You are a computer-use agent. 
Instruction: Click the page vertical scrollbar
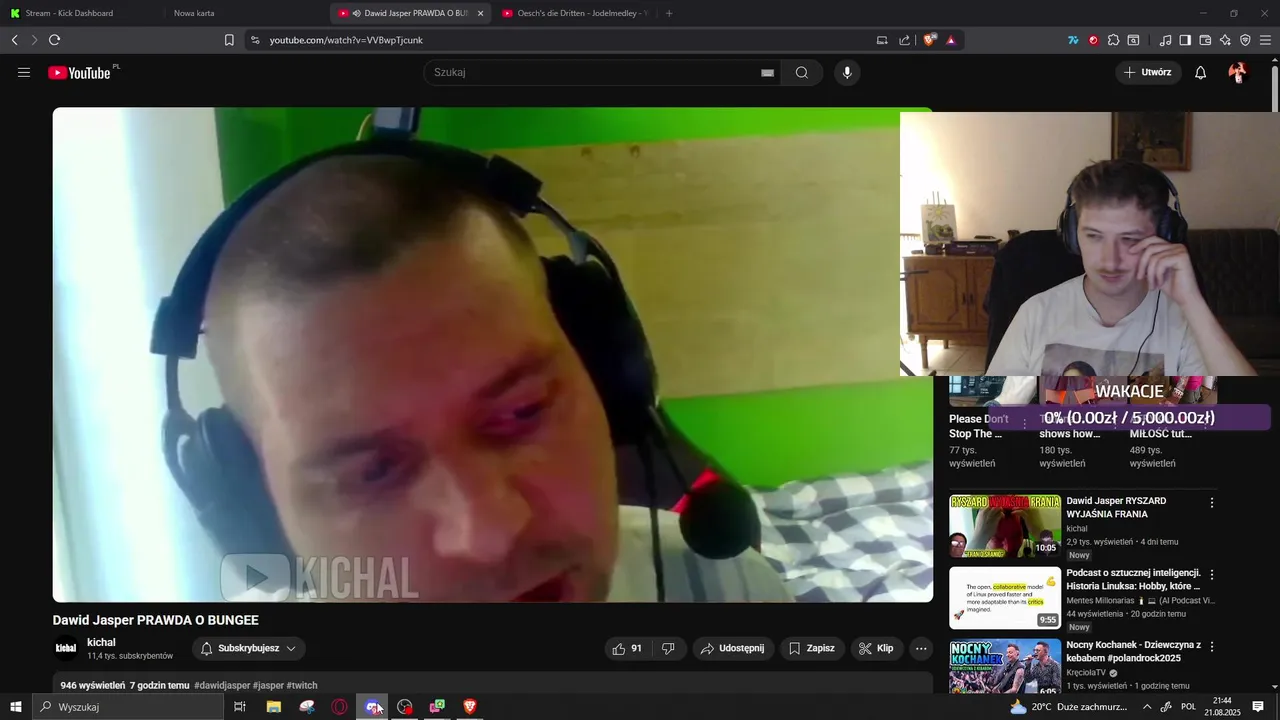1274,88
